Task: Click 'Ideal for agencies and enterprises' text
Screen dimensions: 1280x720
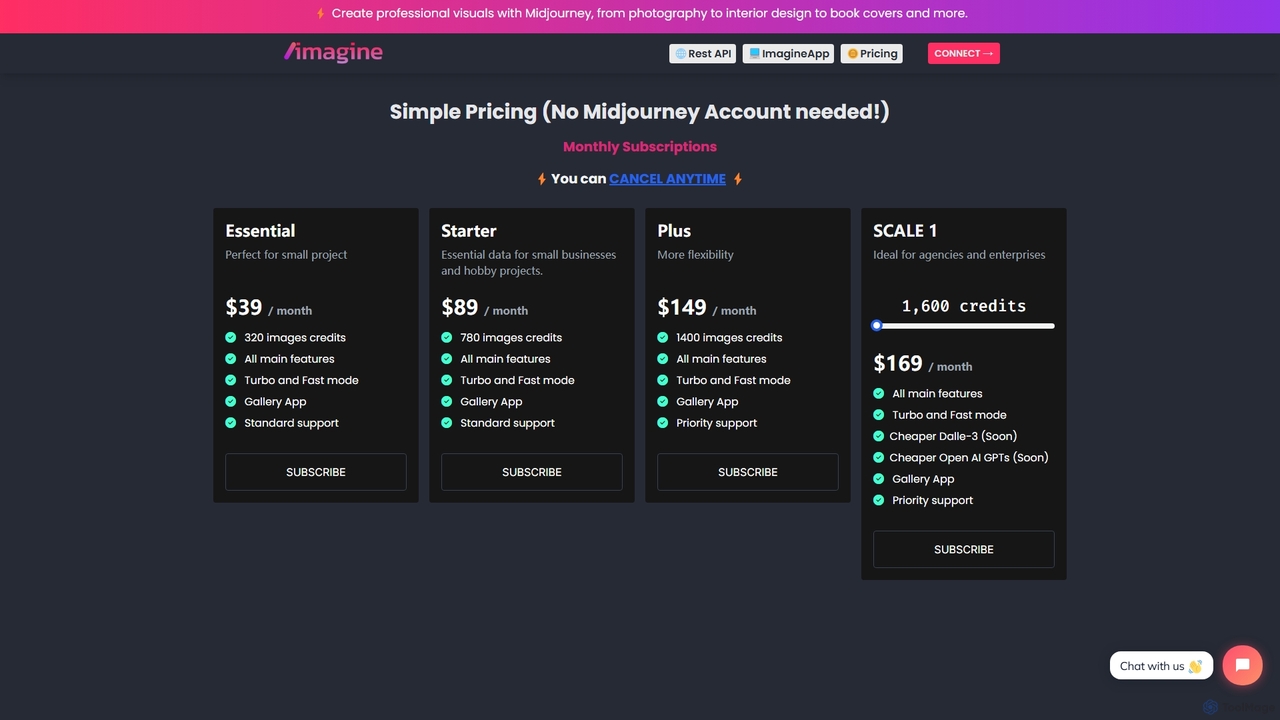Action: (x=959, y=255)
